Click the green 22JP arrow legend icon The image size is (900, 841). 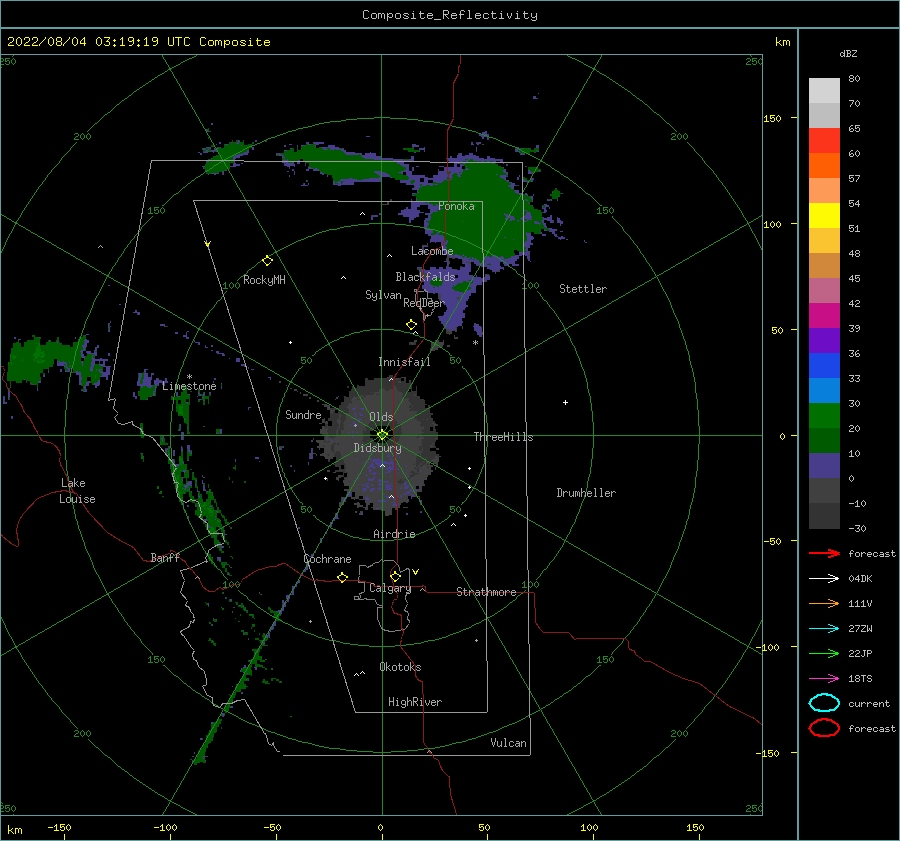tap(824, 653)
